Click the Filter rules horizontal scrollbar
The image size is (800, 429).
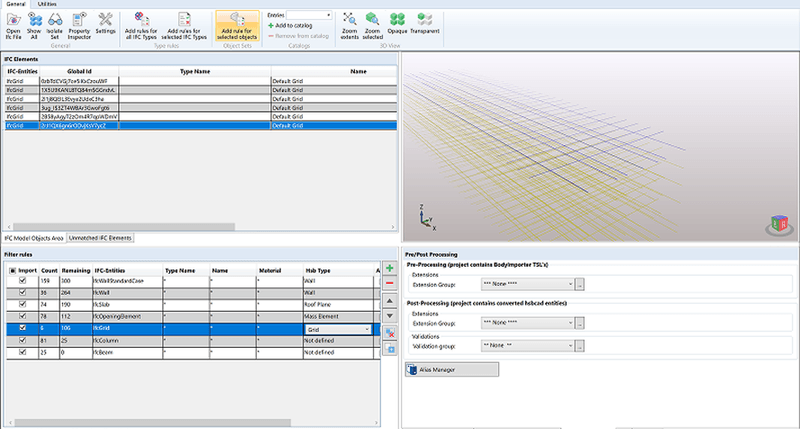(x=153, y=423)
